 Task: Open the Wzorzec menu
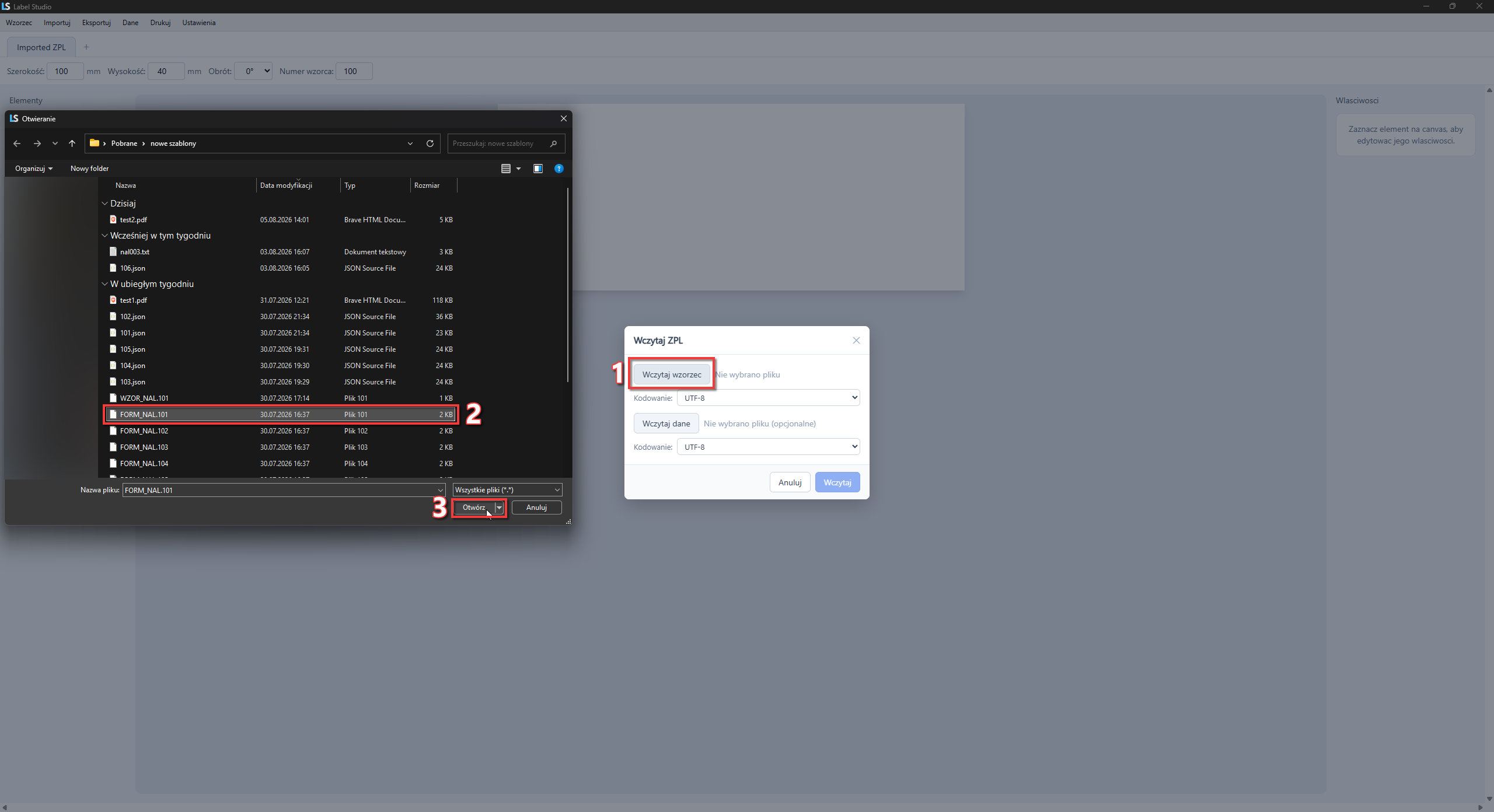click(19, 23)
